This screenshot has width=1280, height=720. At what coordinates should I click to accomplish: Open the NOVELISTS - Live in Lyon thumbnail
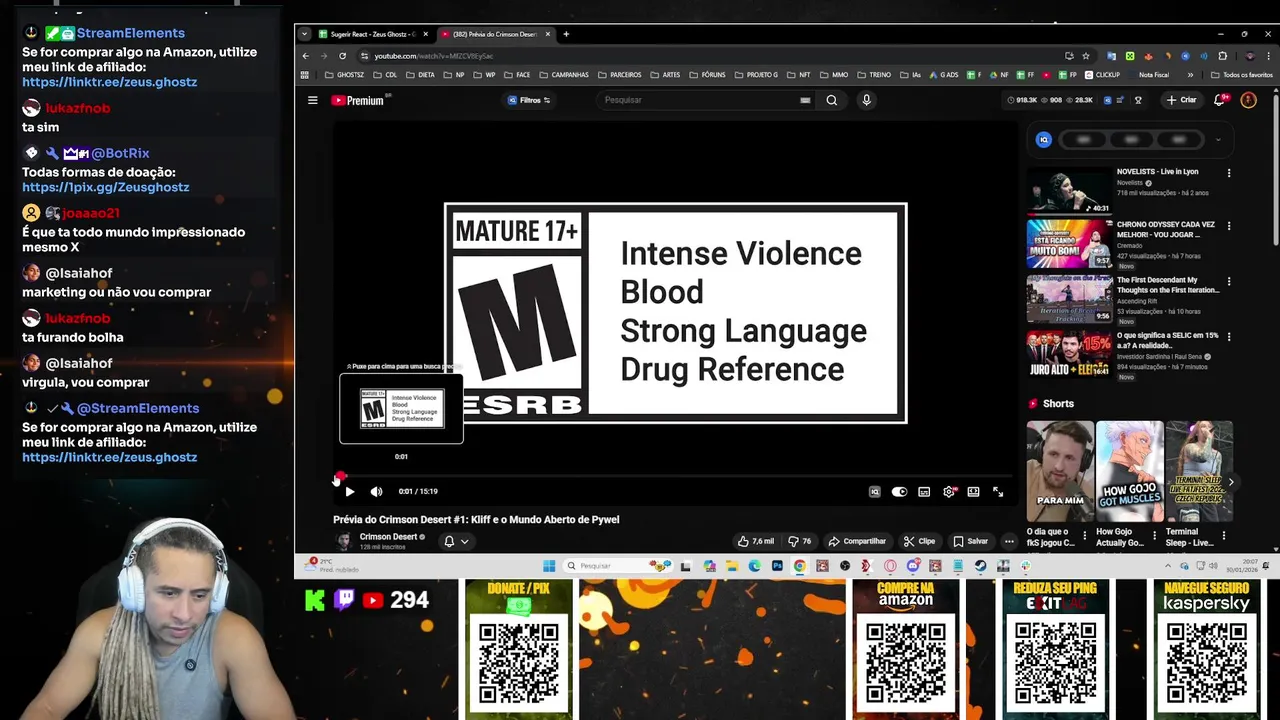(x=1069, y=190)
